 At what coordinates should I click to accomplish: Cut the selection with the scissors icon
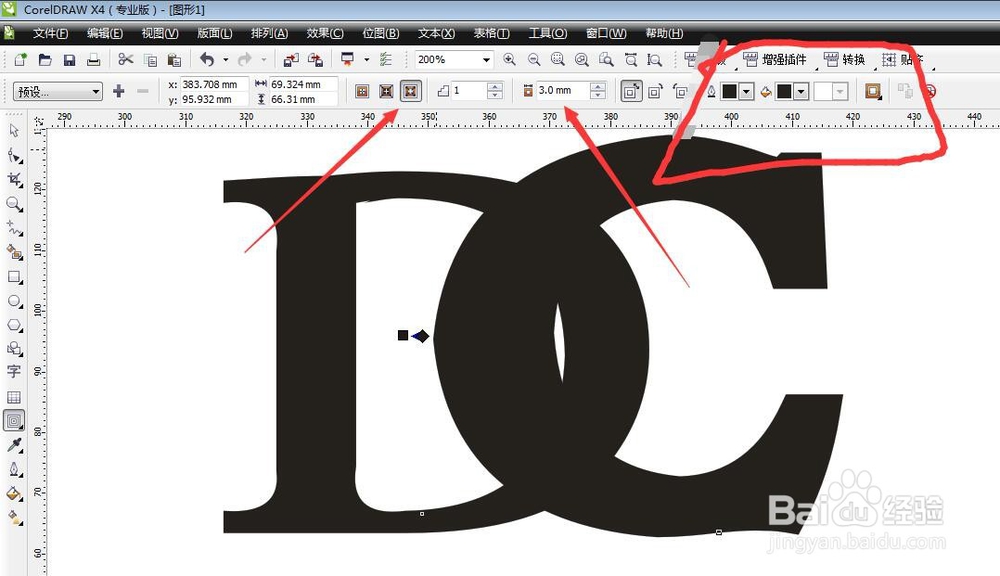[x=126, y=60]
